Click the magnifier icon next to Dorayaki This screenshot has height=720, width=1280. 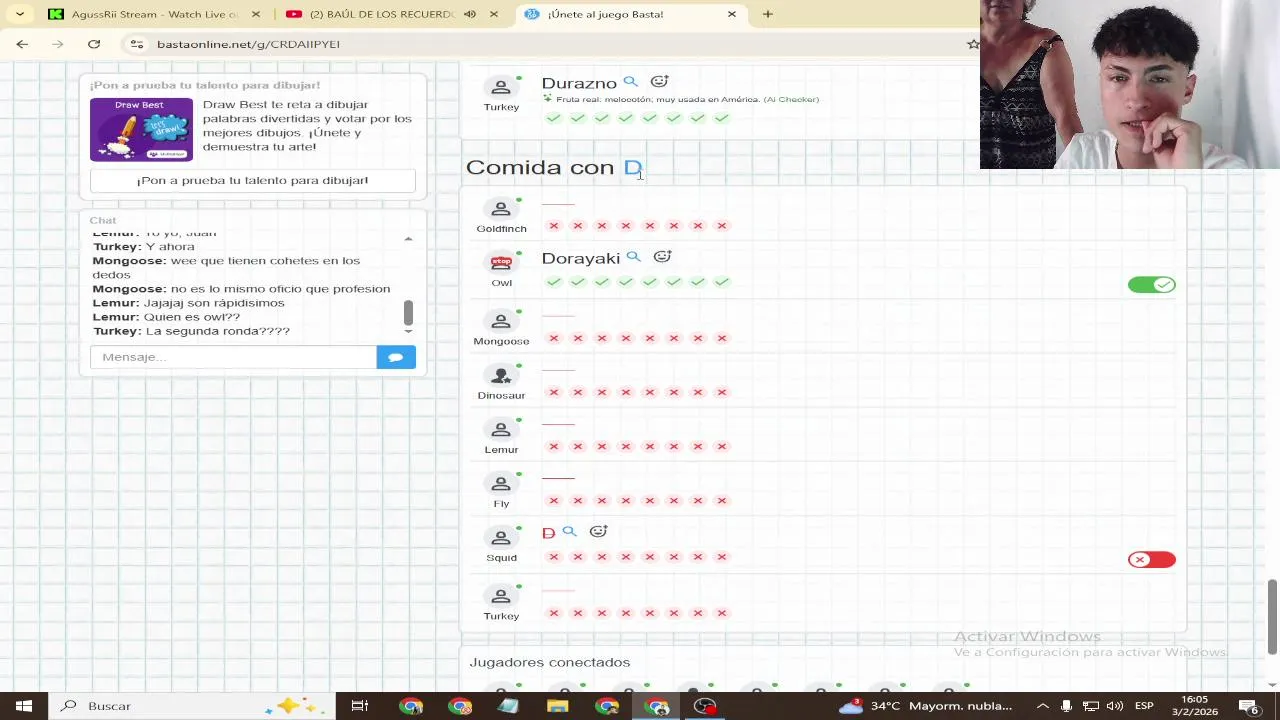[x=633, y=257]
